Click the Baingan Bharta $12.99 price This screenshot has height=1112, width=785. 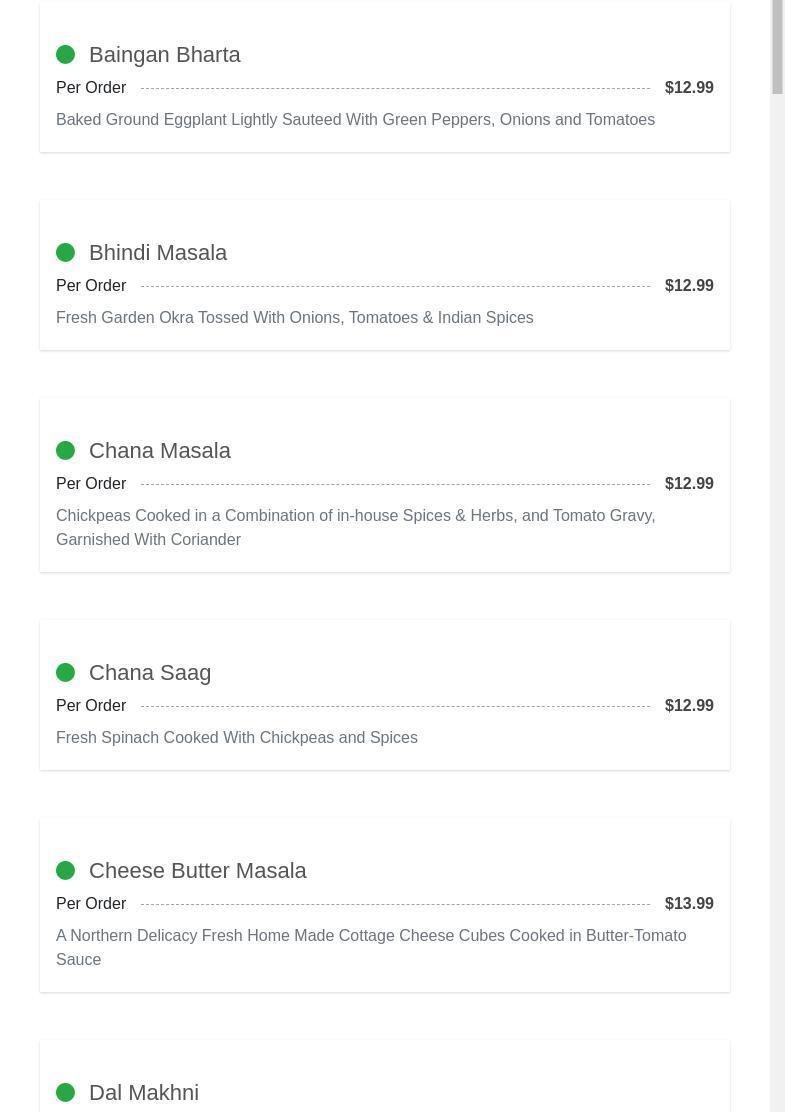pos(689,88)
